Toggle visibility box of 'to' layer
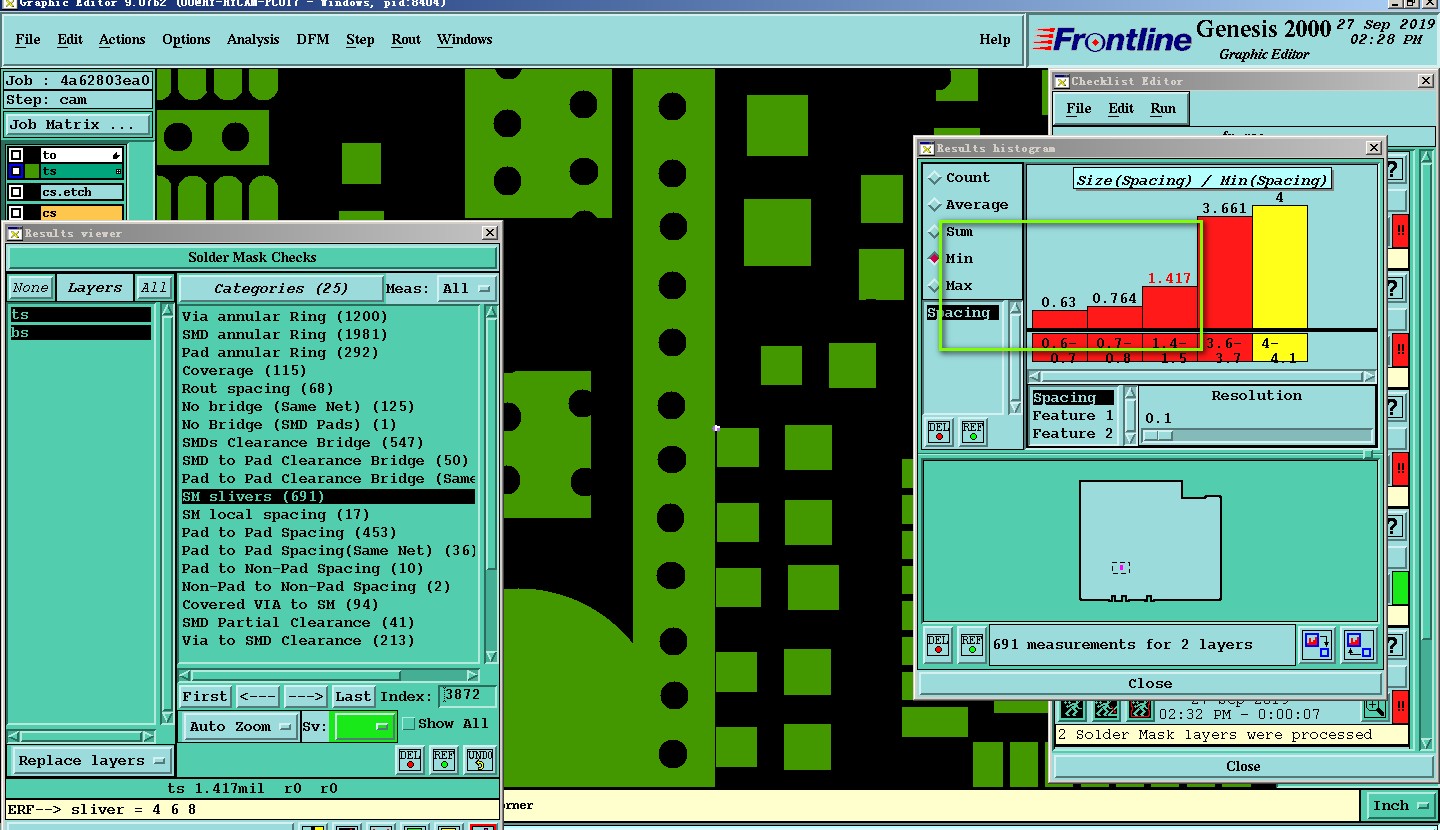Image resolution: width=1440 pixels, height=830 pixels. 16,155
